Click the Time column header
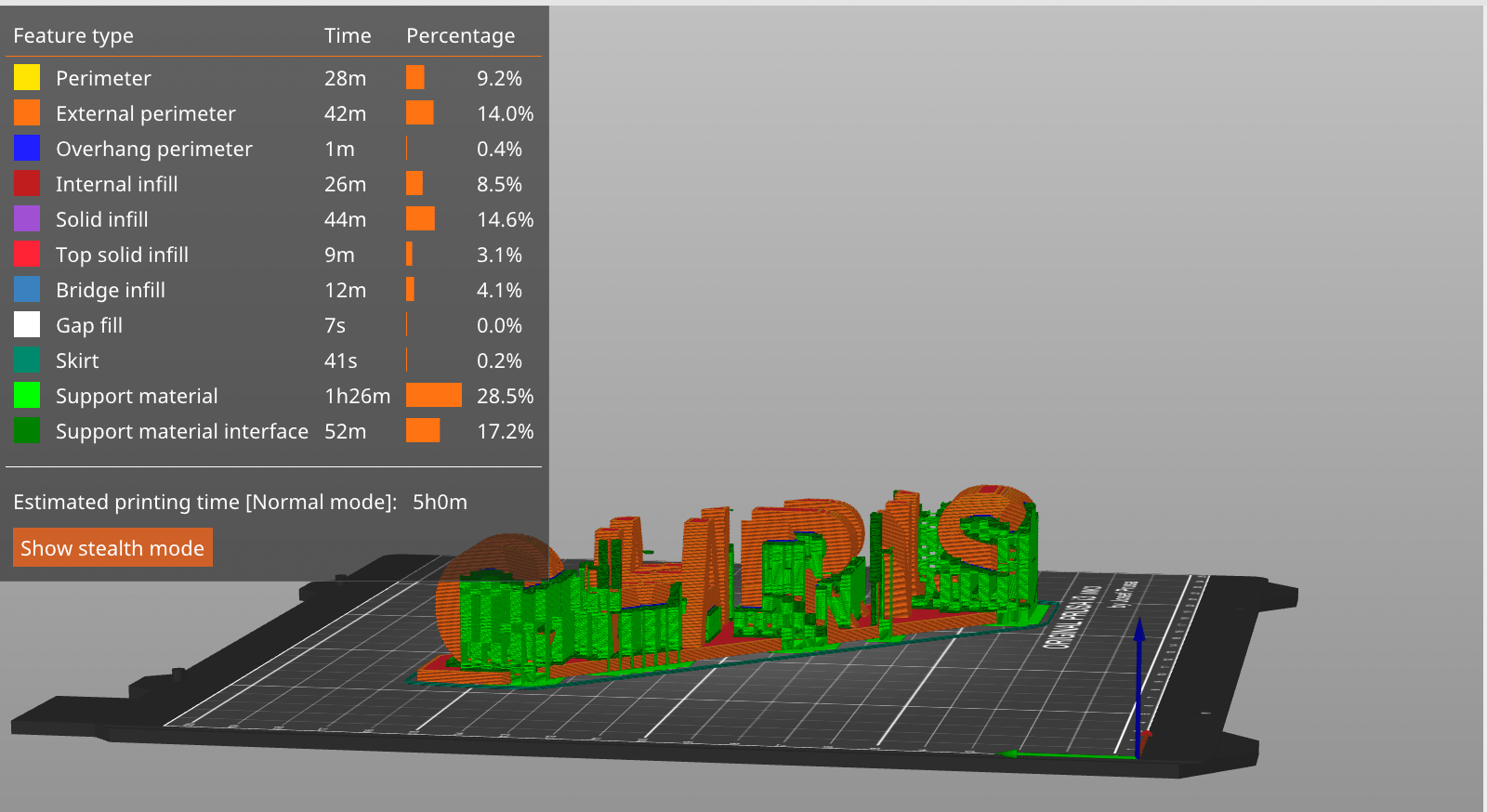The width and height of the screenshot is (1487, 812). (x=348, y=35)
